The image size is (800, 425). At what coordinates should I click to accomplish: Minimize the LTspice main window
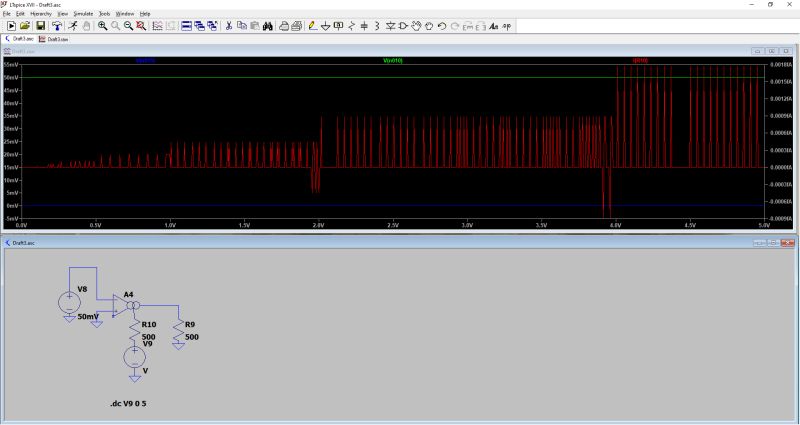[752, 4]
